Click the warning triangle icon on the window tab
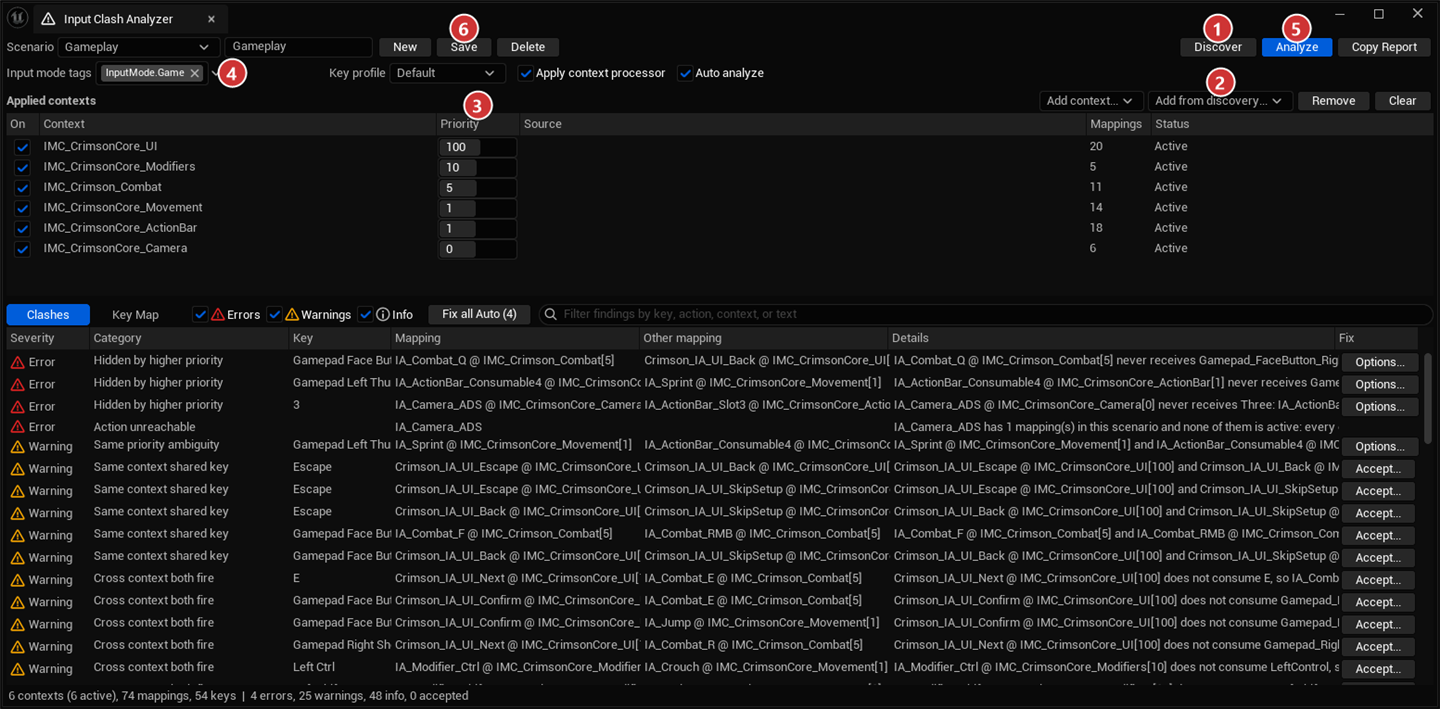Viewport: 1440px width, 709px height. [48, 19]
